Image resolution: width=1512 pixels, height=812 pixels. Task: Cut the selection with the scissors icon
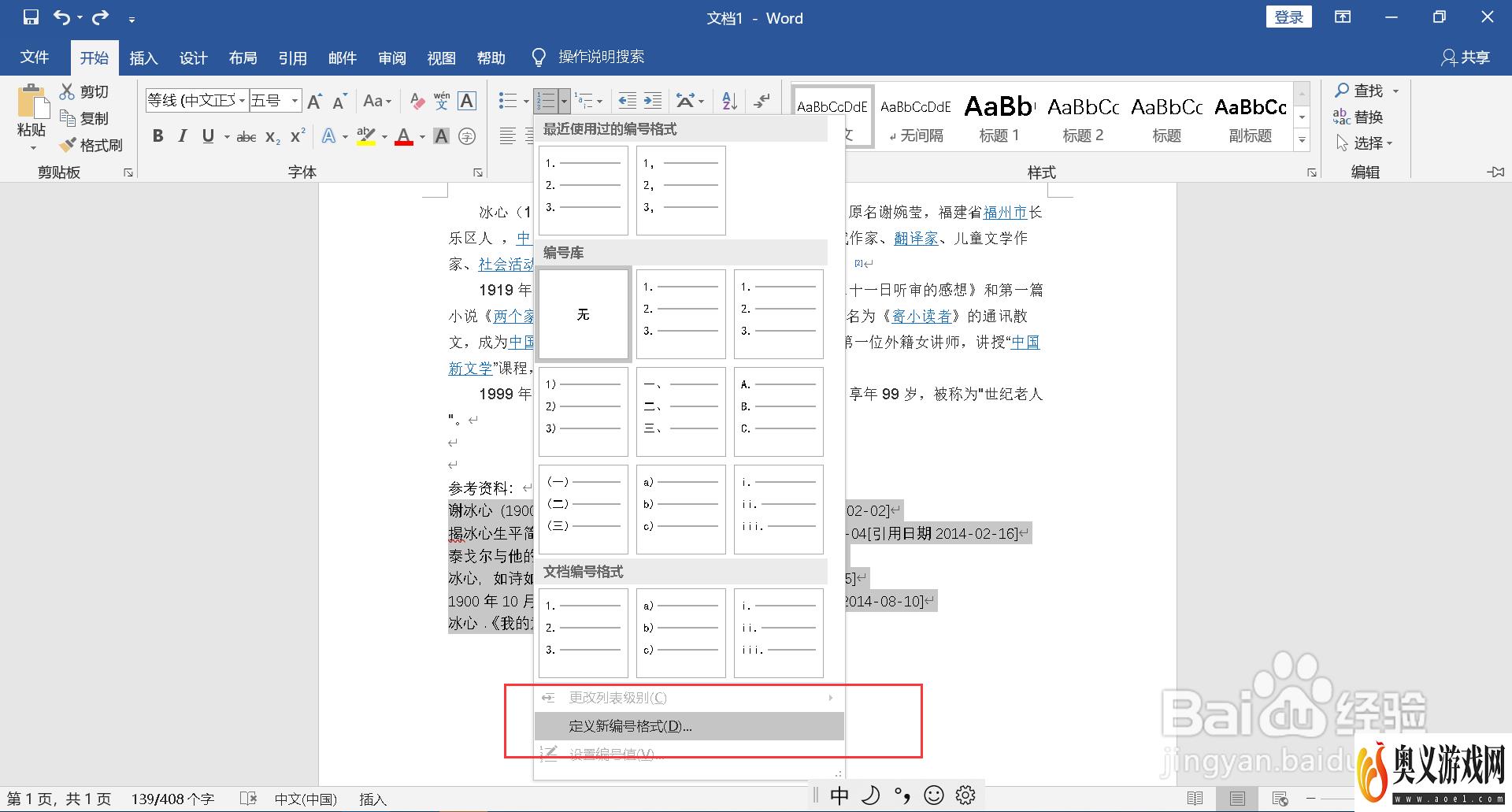pyautogui.click(x=85, y=92)
